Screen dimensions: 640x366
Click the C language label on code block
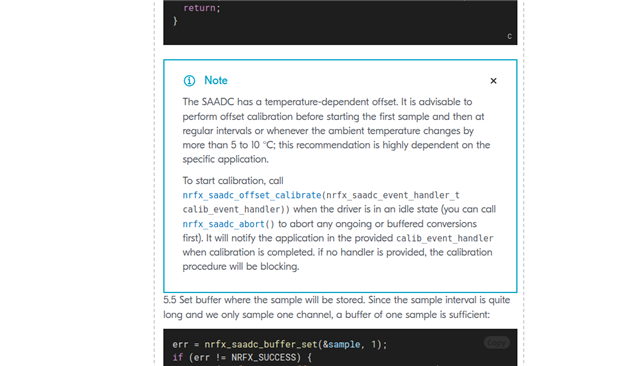pos(509,36)
